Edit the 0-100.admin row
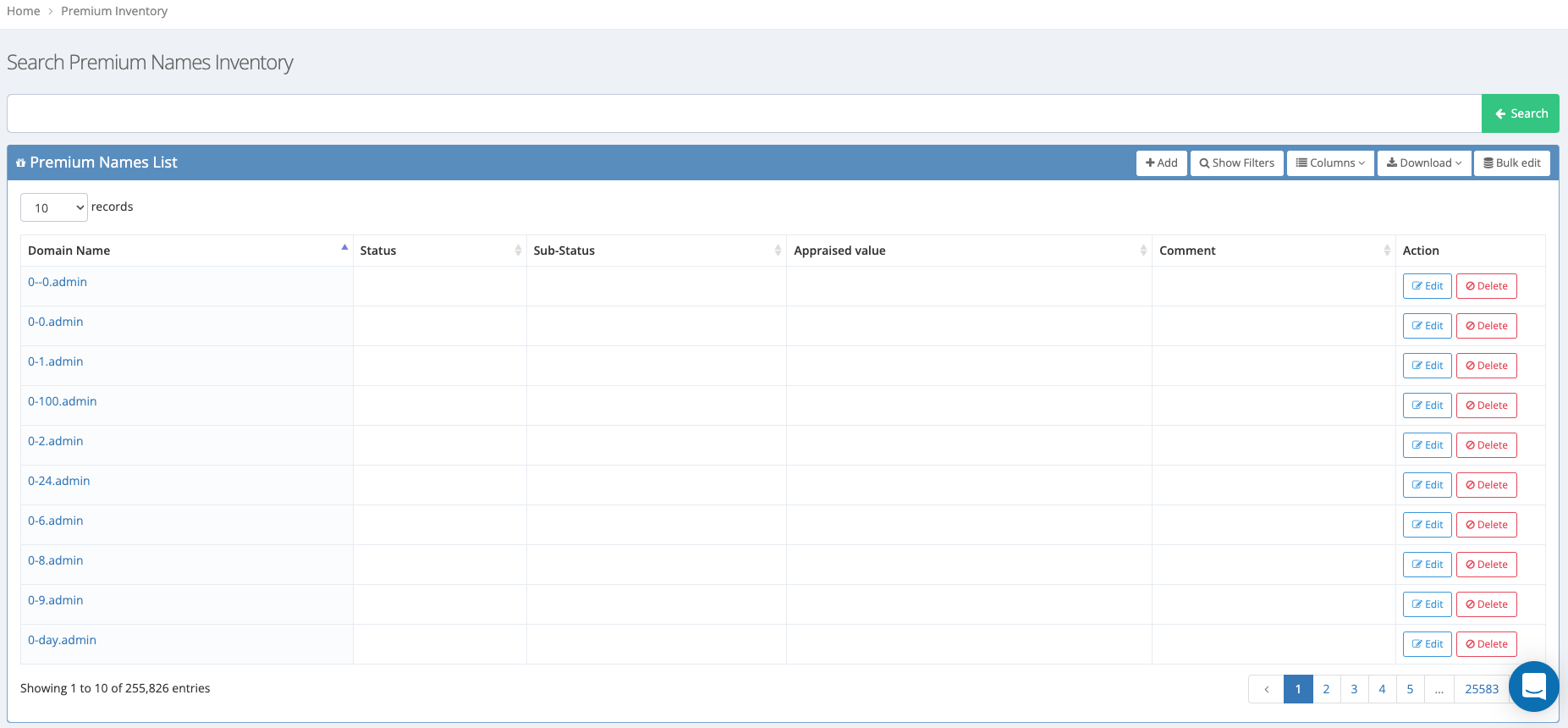Viewport: 1568px width, 728px height. (1427, 405)
